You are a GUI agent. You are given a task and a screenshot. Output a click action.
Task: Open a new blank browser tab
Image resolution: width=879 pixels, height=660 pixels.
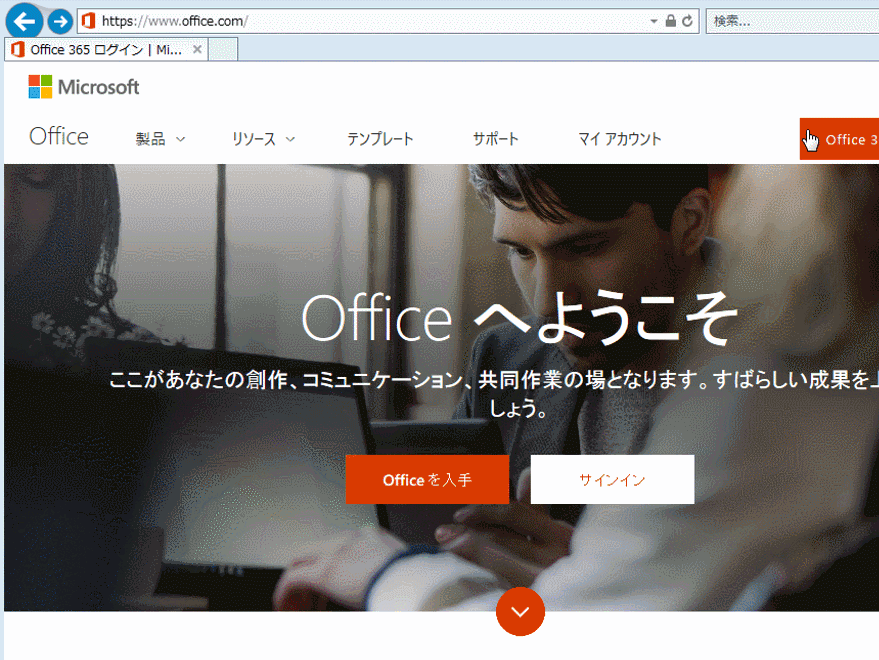pyautogui.click(x=223, y=49)
